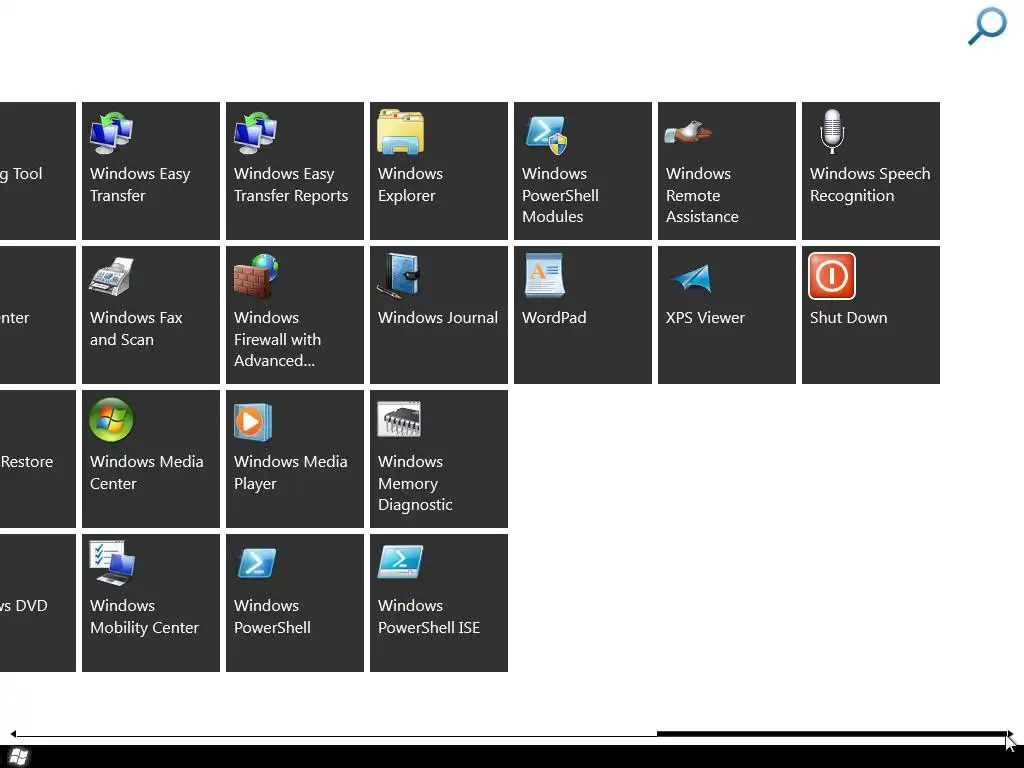Start Windows Remote Assistance icon

click(x=688, y=133)
